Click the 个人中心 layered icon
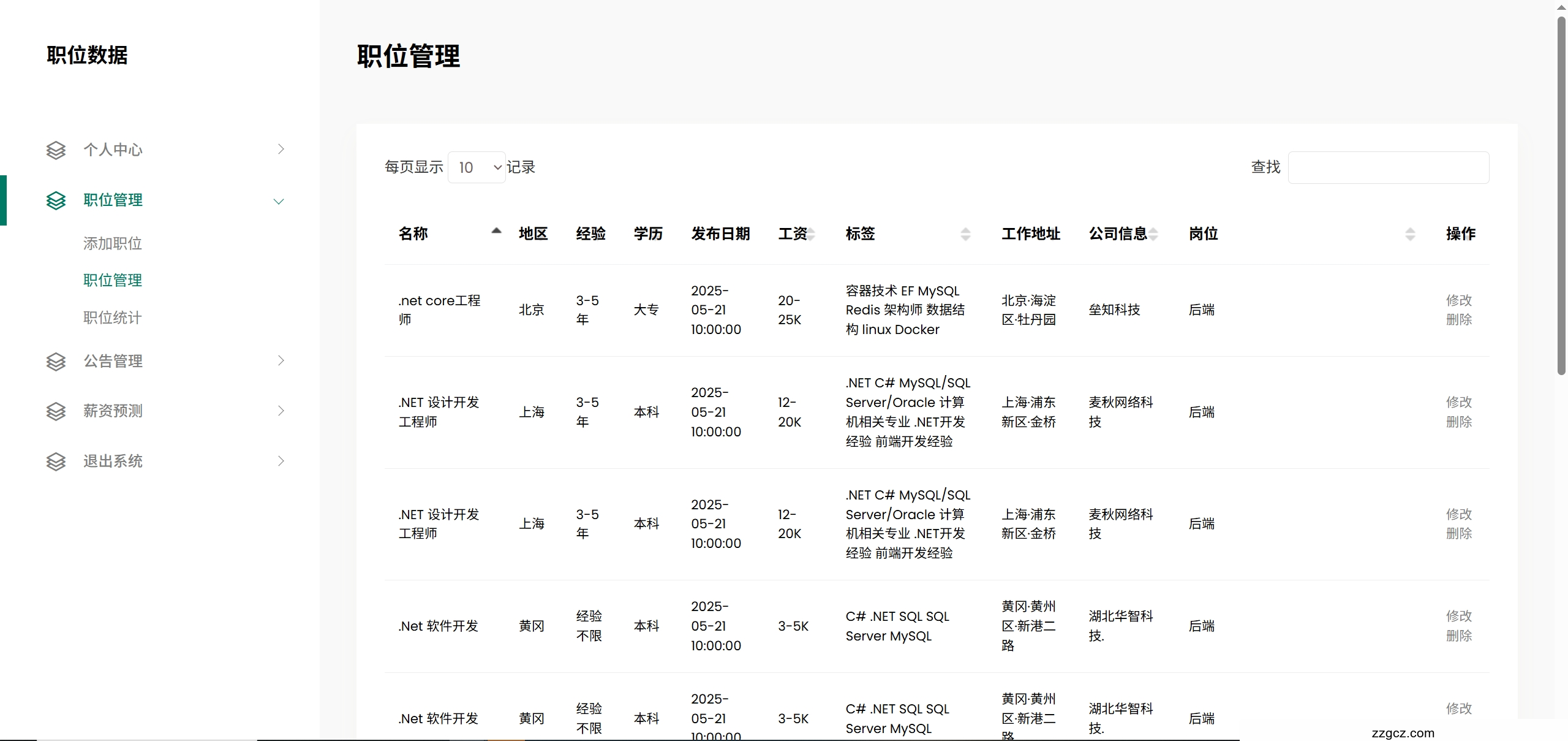The width and height of the screenshot is (1568, 741). [x=56, y=150]
